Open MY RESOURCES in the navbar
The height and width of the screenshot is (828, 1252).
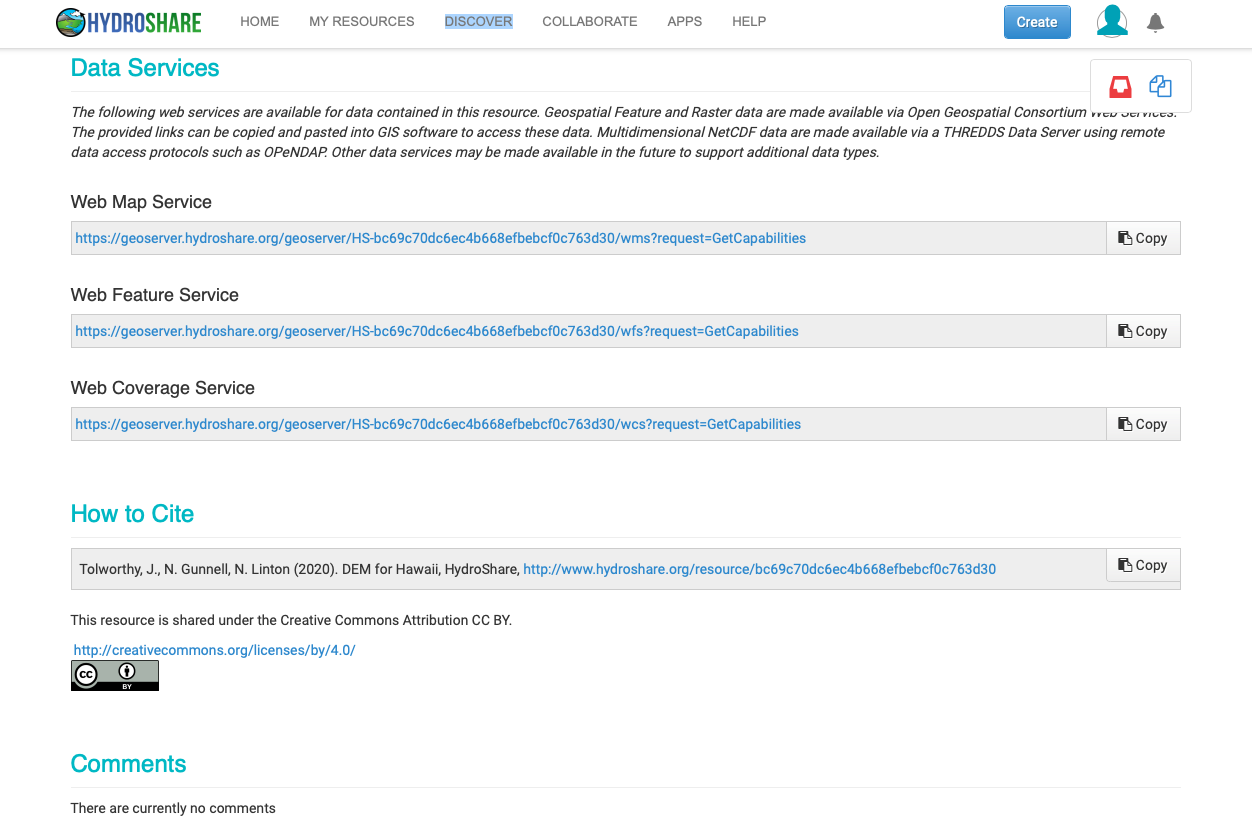[362, 21]
